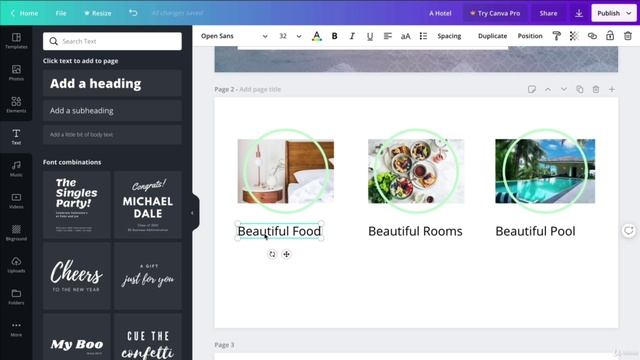Image resolution: width=640 pixels, height=360 pixels.
Task: Toggle italic formatting
Action: tap(352, 36)
